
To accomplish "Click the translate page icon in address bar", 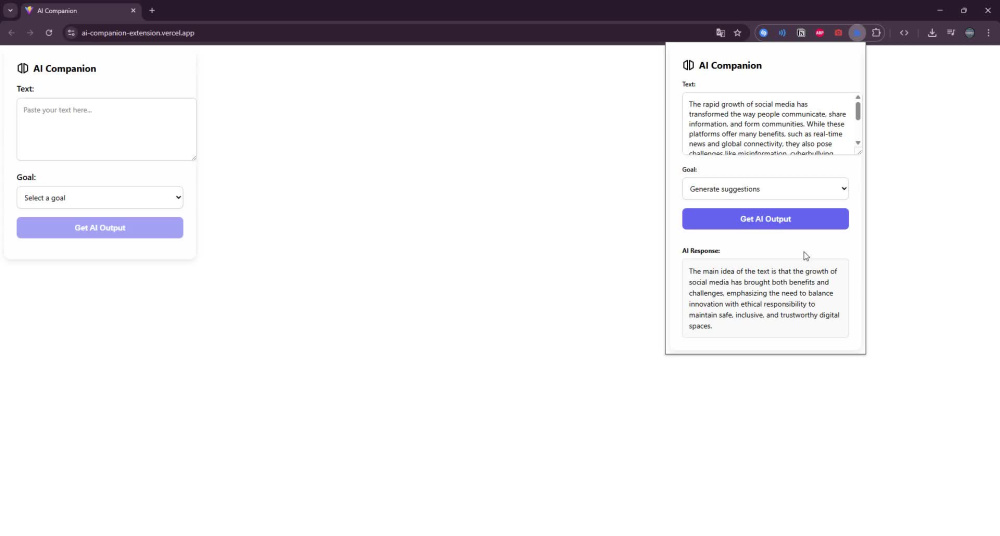I will pyautogui.click(x=720, y=33).
